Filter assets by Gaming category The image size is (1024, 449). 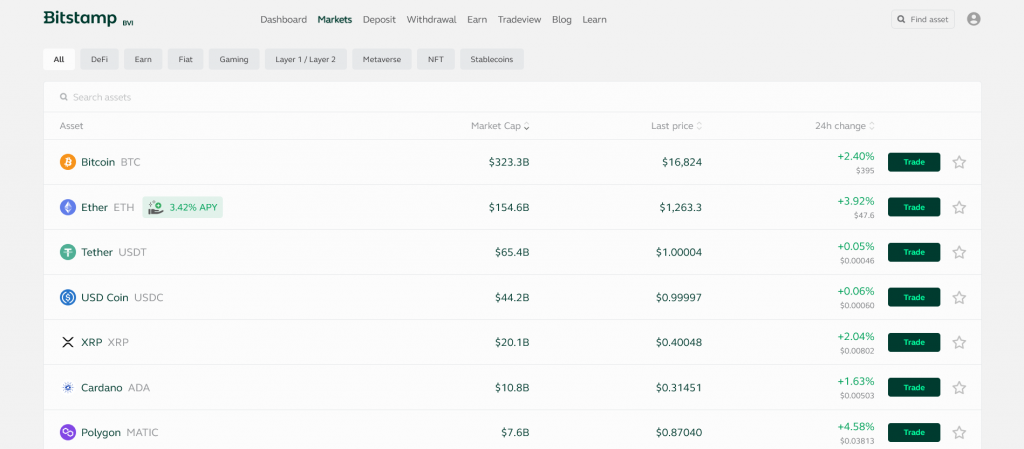(x=234, y=59)
